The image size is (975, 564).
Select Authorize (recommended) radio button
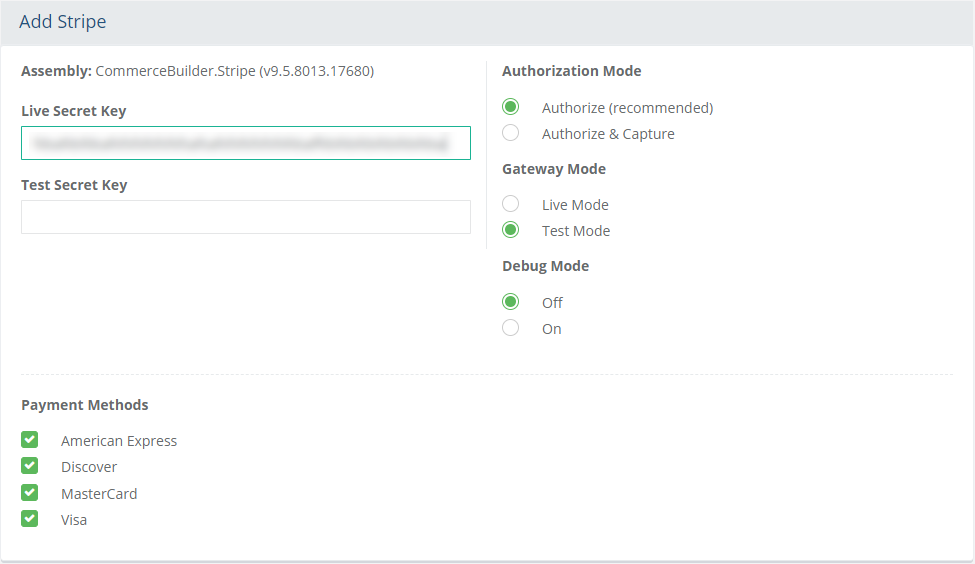(511, 107)
